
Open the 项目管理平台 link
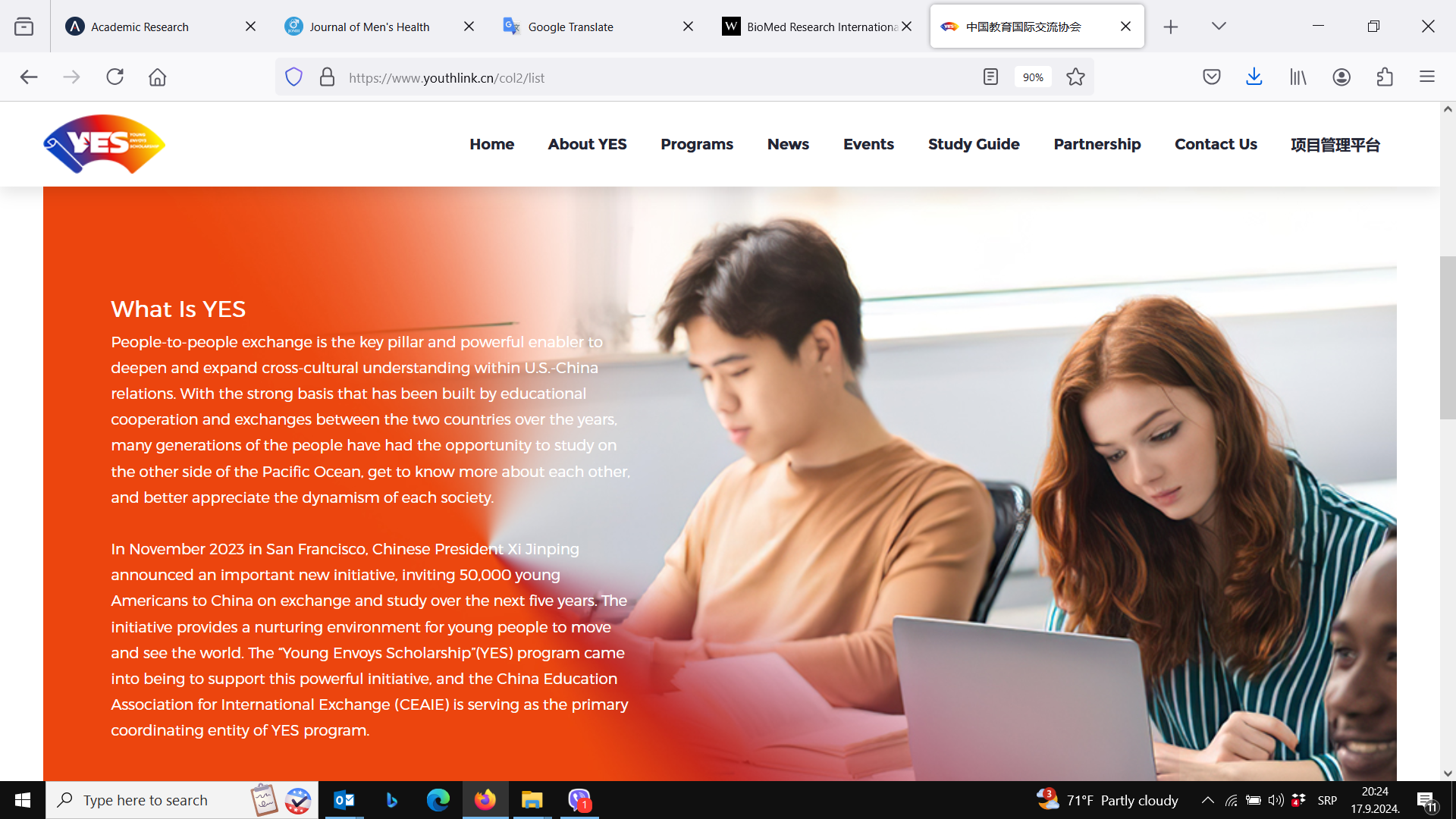1335,145
